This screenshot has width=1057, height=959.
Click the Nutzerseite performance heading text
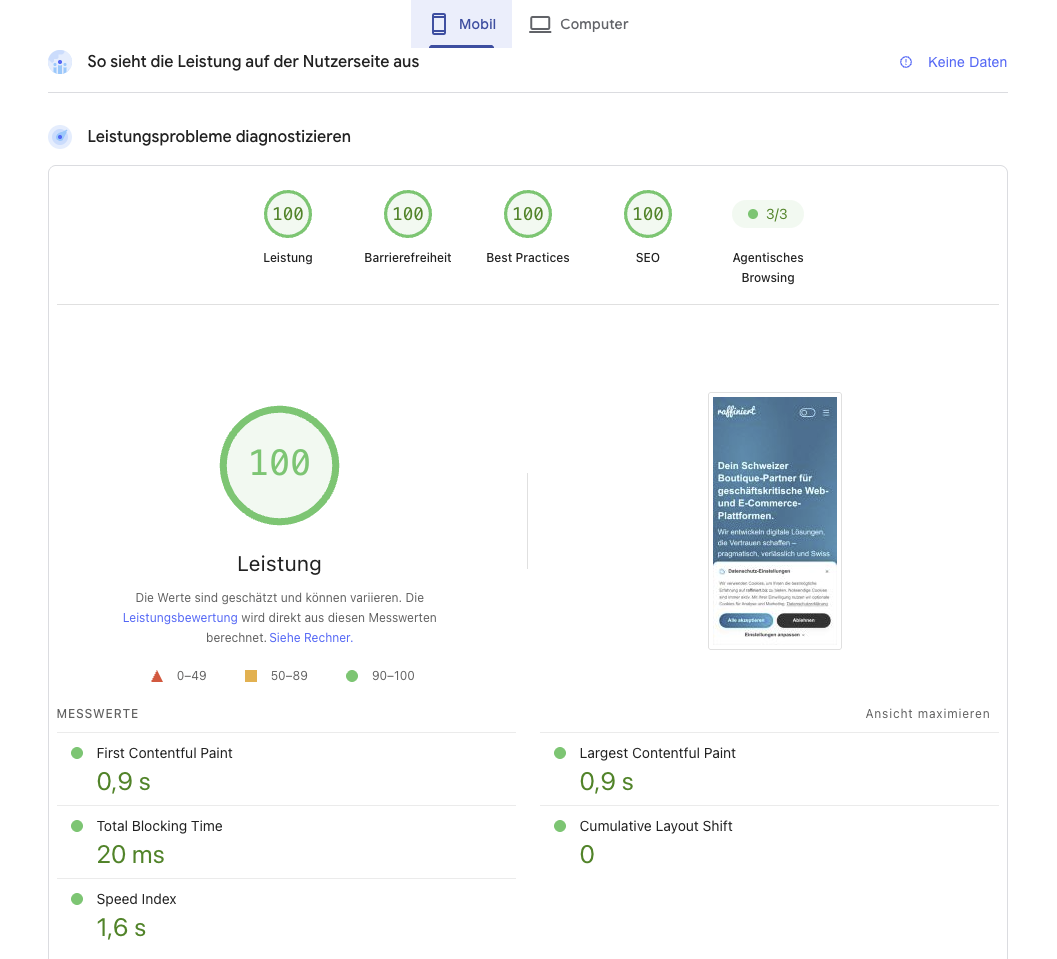point(253,62)
